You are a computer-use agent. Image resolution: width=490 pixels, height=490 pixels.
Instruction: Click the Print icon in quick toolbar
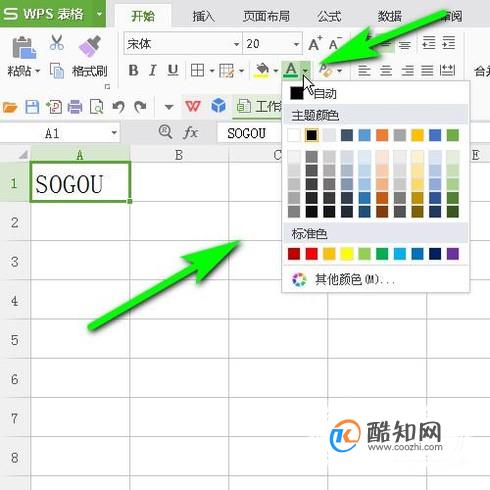(75, 107)
